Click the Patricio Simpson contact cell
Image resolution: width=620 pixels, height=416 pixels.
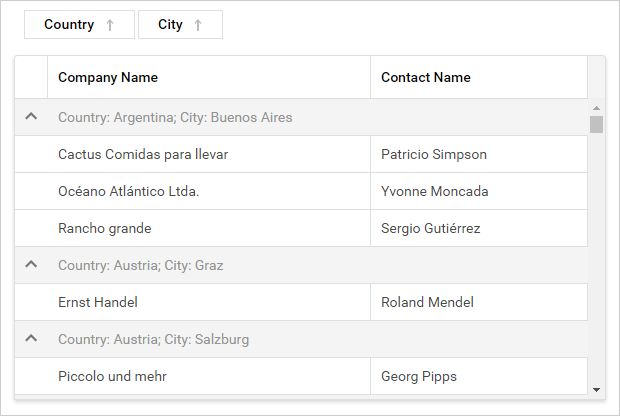[434, 154]
